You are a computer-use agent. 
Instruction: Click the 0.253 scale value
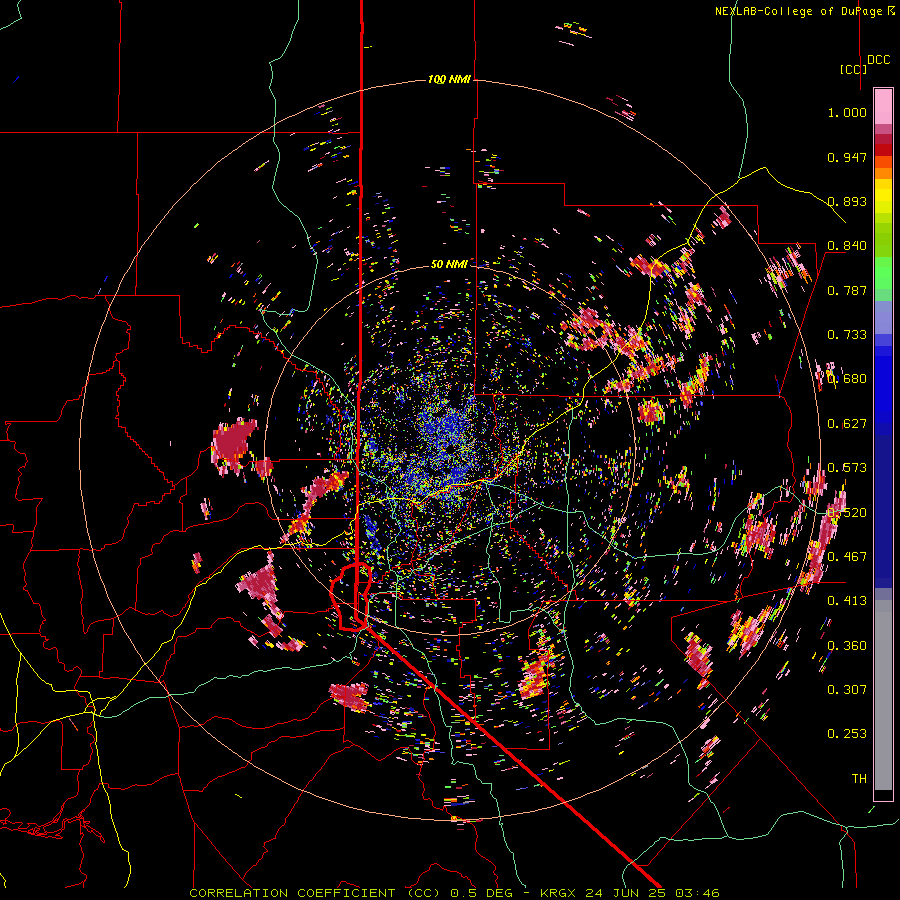click(847, 734)
